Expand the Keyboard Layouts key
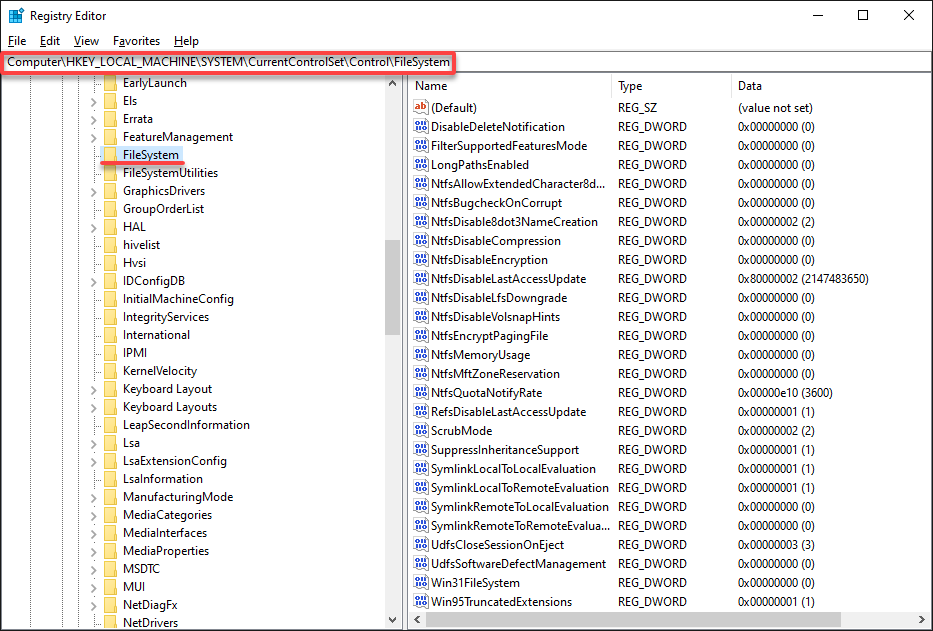 click(93, 408)
